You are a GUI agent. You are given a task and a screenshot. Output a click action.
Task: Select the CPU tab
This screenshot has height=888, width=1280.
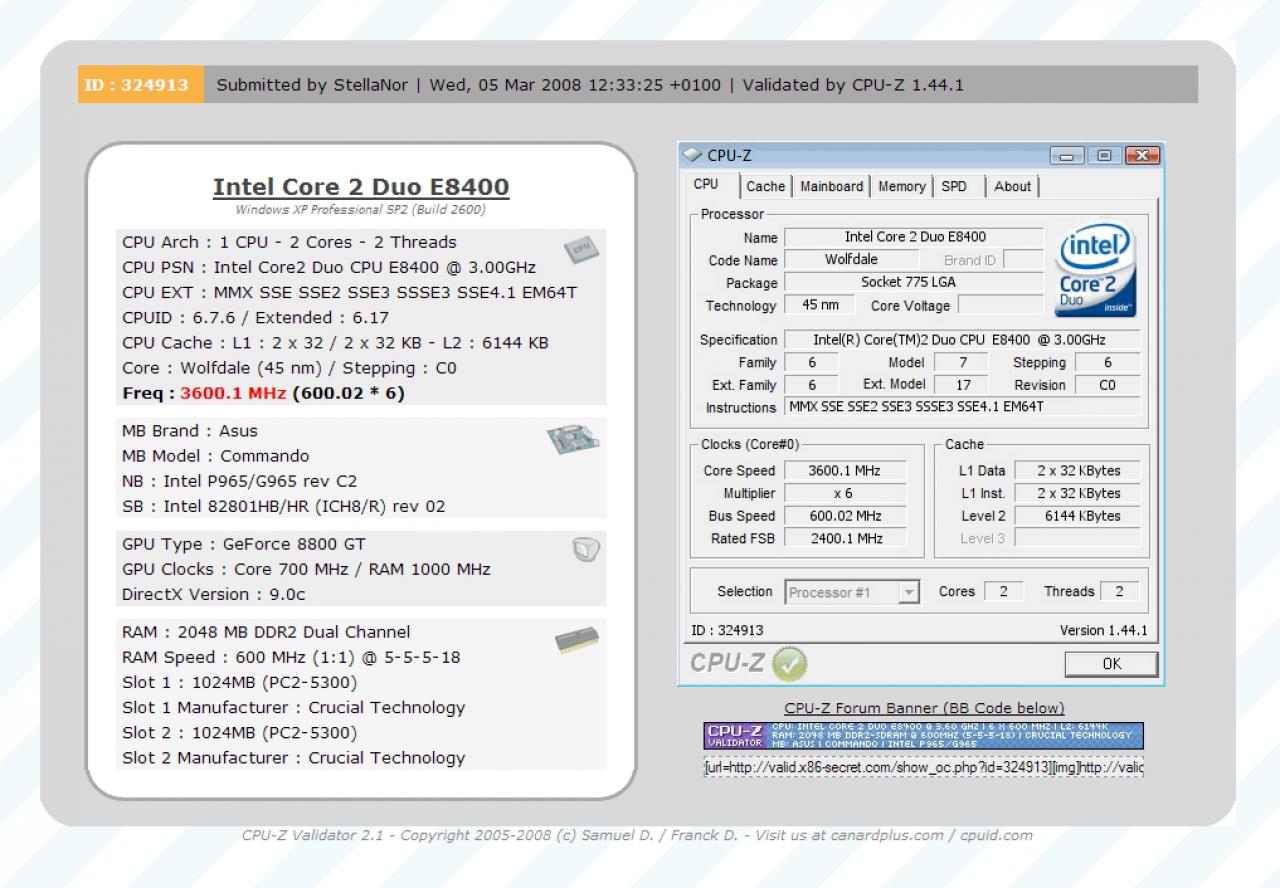click(x=706, y=184)
